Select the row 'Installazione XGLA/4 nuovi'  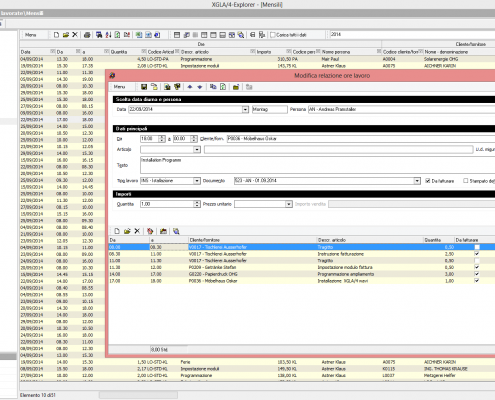(302, 281)
